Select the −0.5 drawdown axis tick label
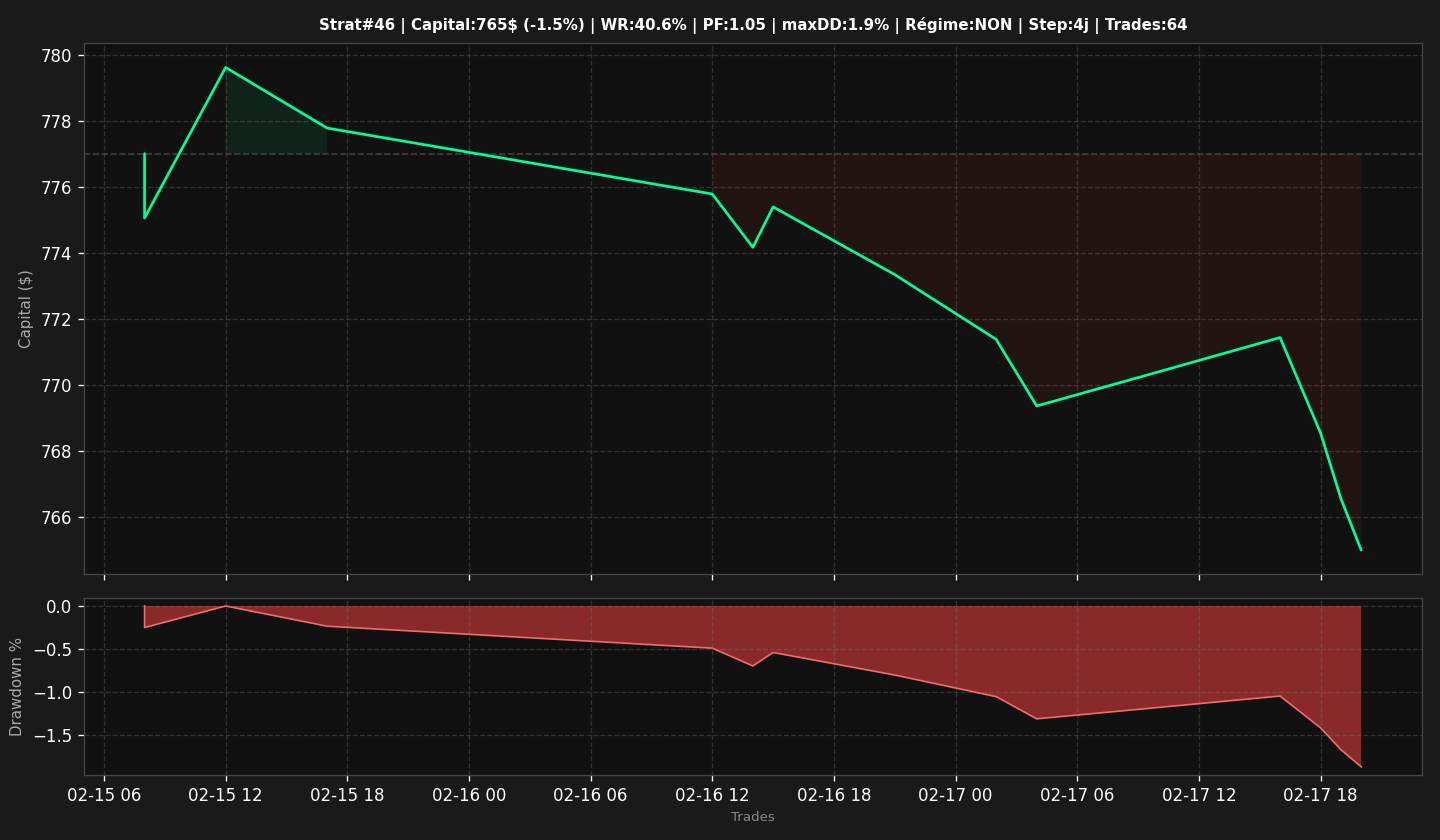The image size is (1440, 840). (52, 650)
